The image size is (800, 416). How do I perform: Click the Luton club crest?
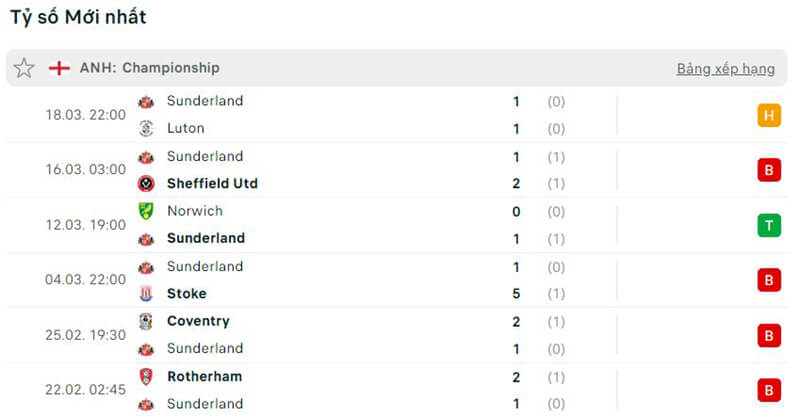(146, 128)
